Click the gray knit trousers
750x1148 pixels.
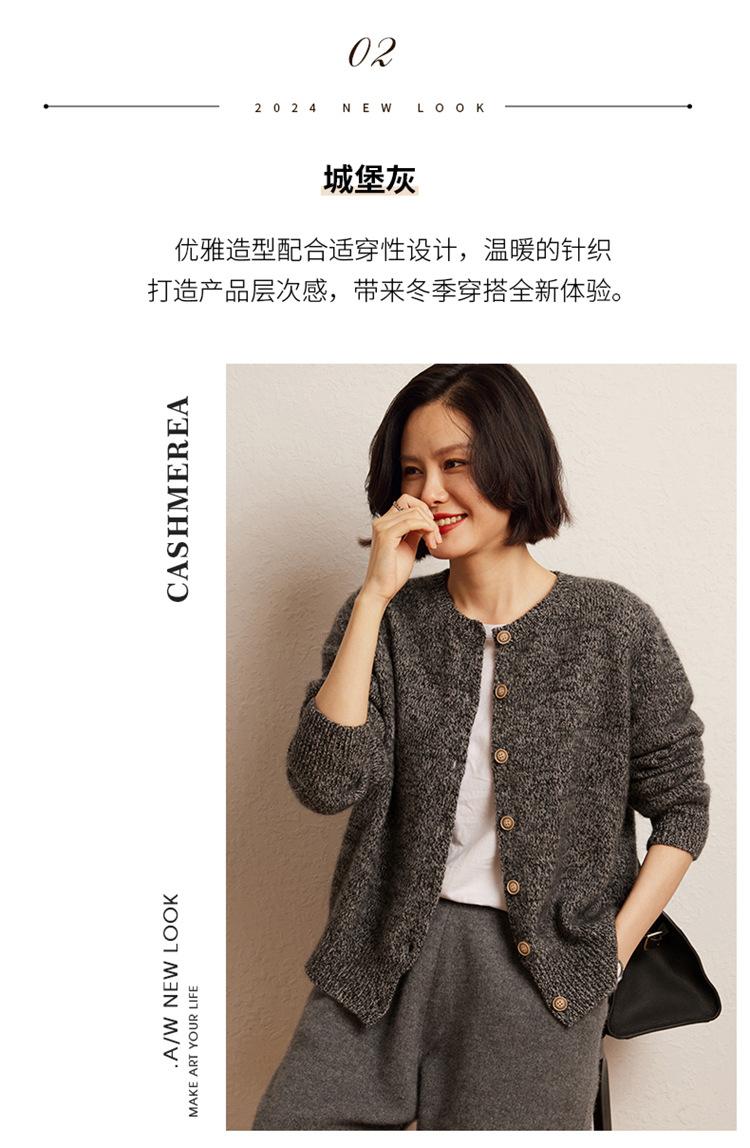pos(432,1025)
